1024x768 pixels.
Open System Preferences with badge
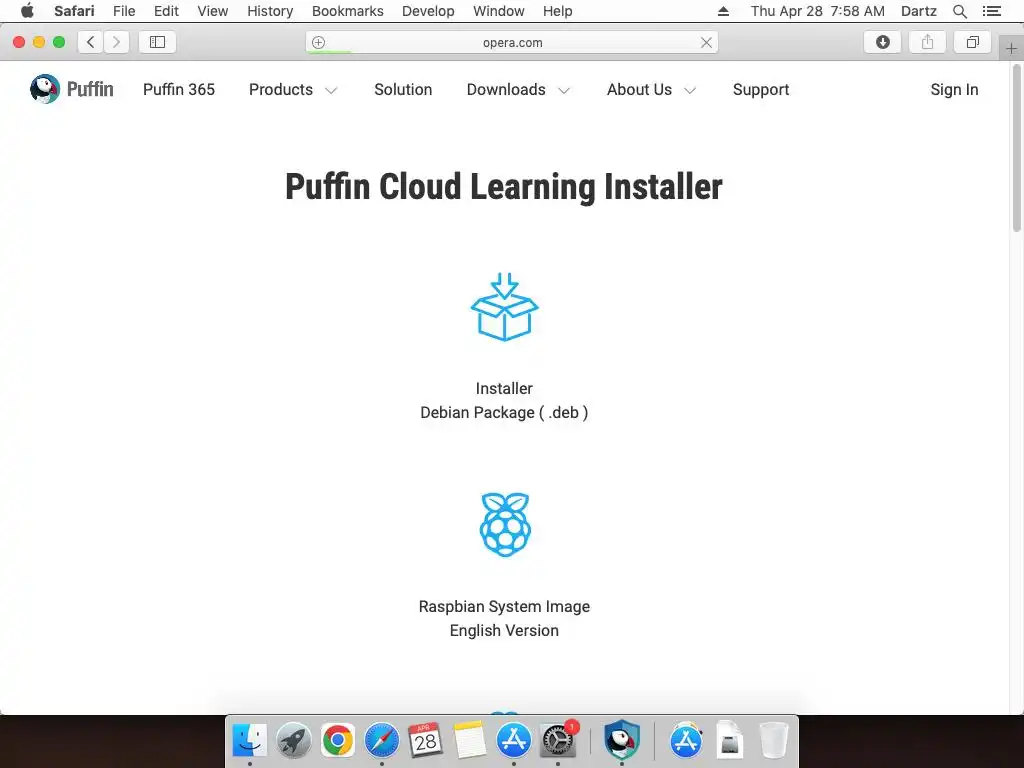[558, 741]
